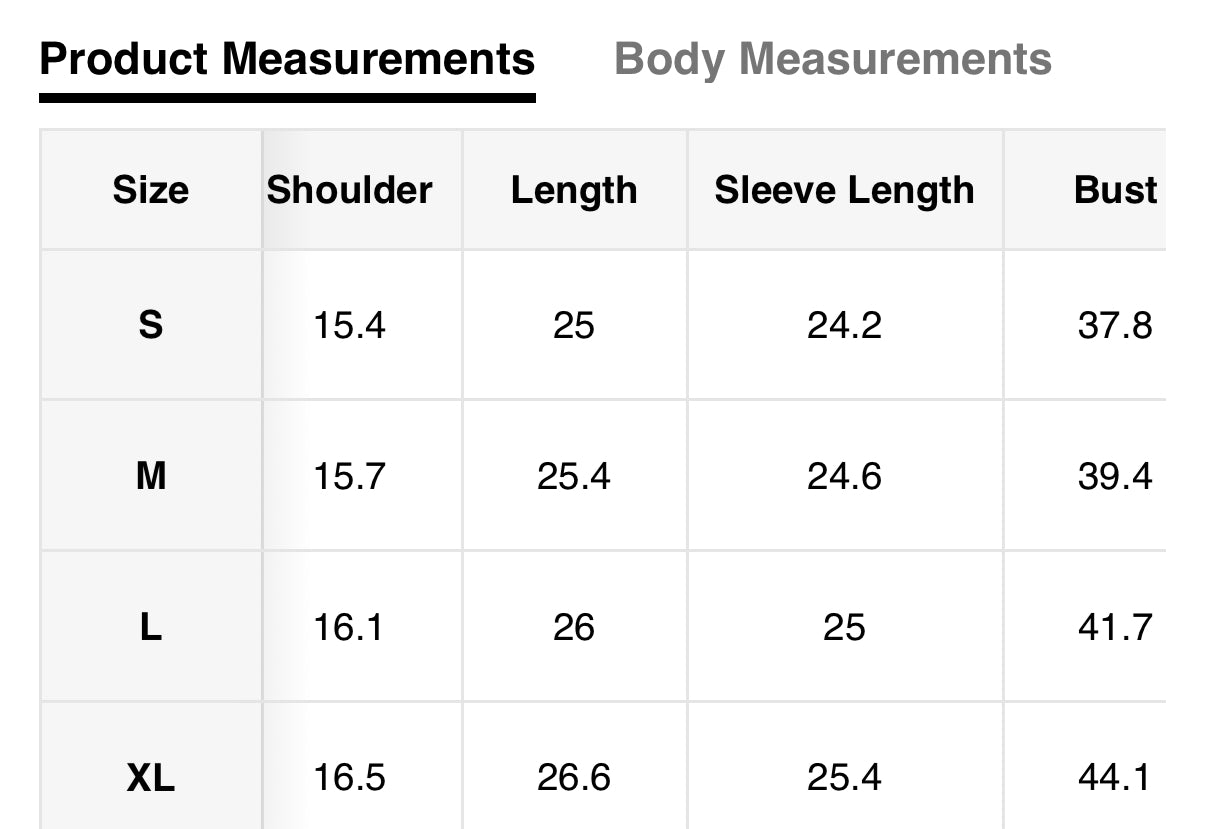Select bust value 41.7 for size L
1206x829 pixels.
[1114, 627]
